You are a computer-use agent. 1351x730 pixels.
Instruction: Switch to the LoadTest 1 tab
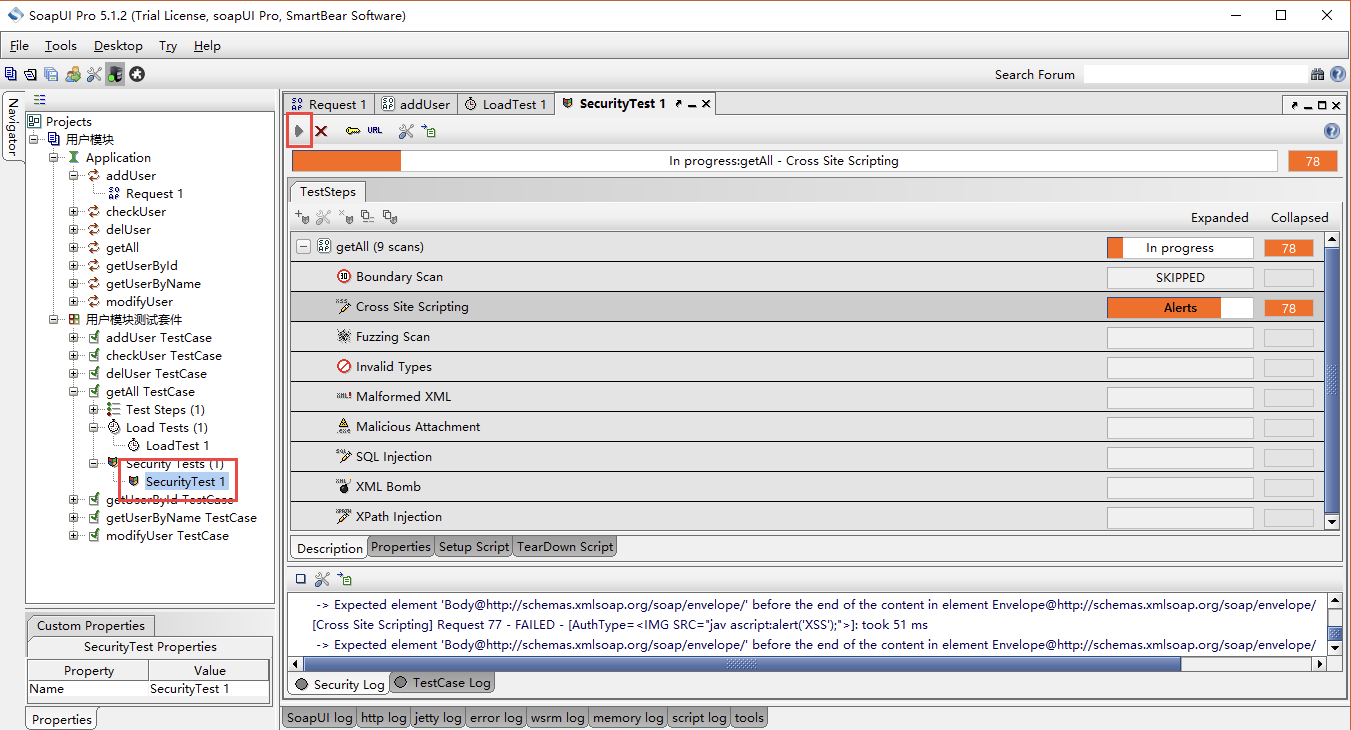tap(506, 104)
